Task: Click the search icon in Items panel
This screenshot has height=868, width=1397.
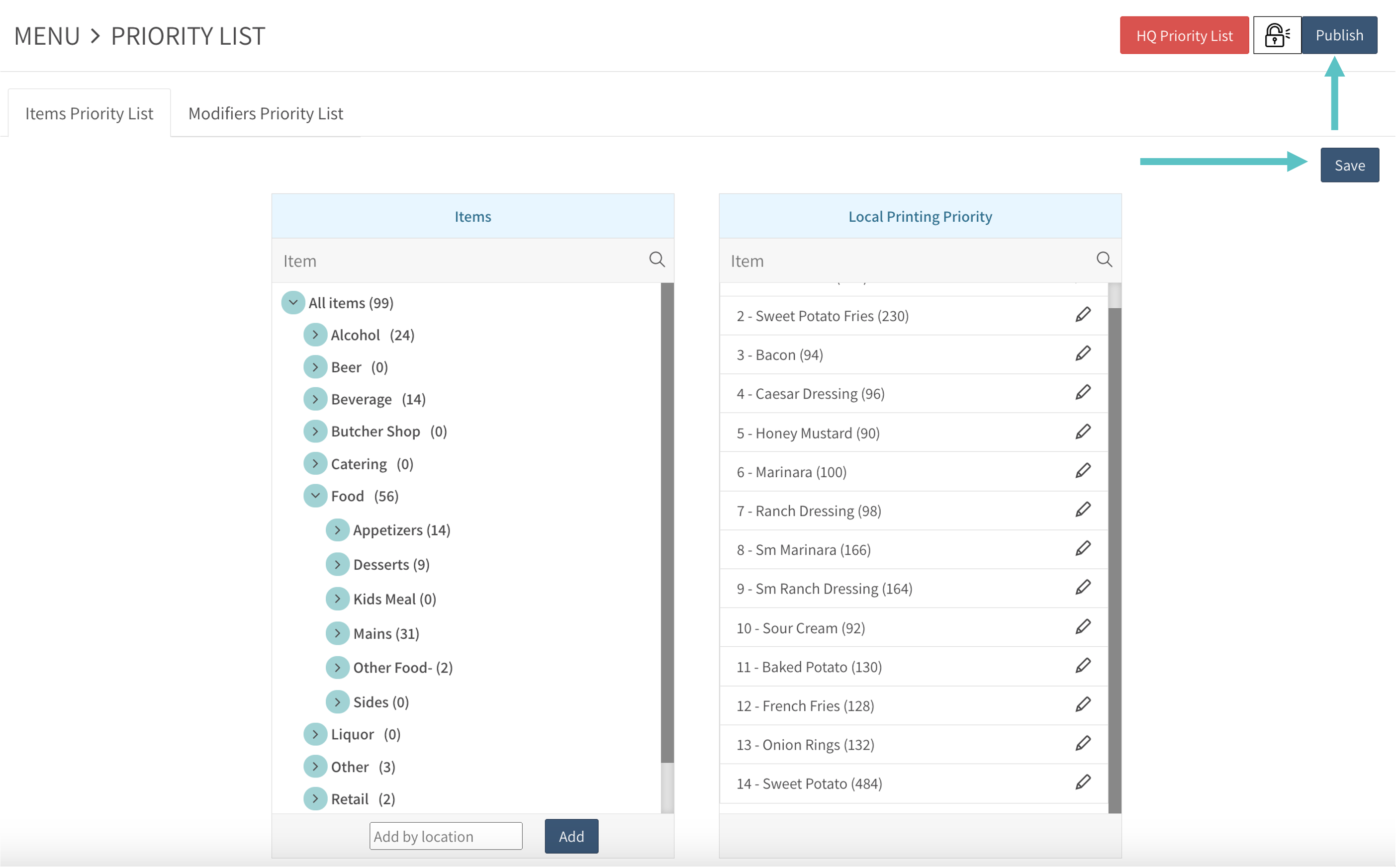Action: point(657,260)
